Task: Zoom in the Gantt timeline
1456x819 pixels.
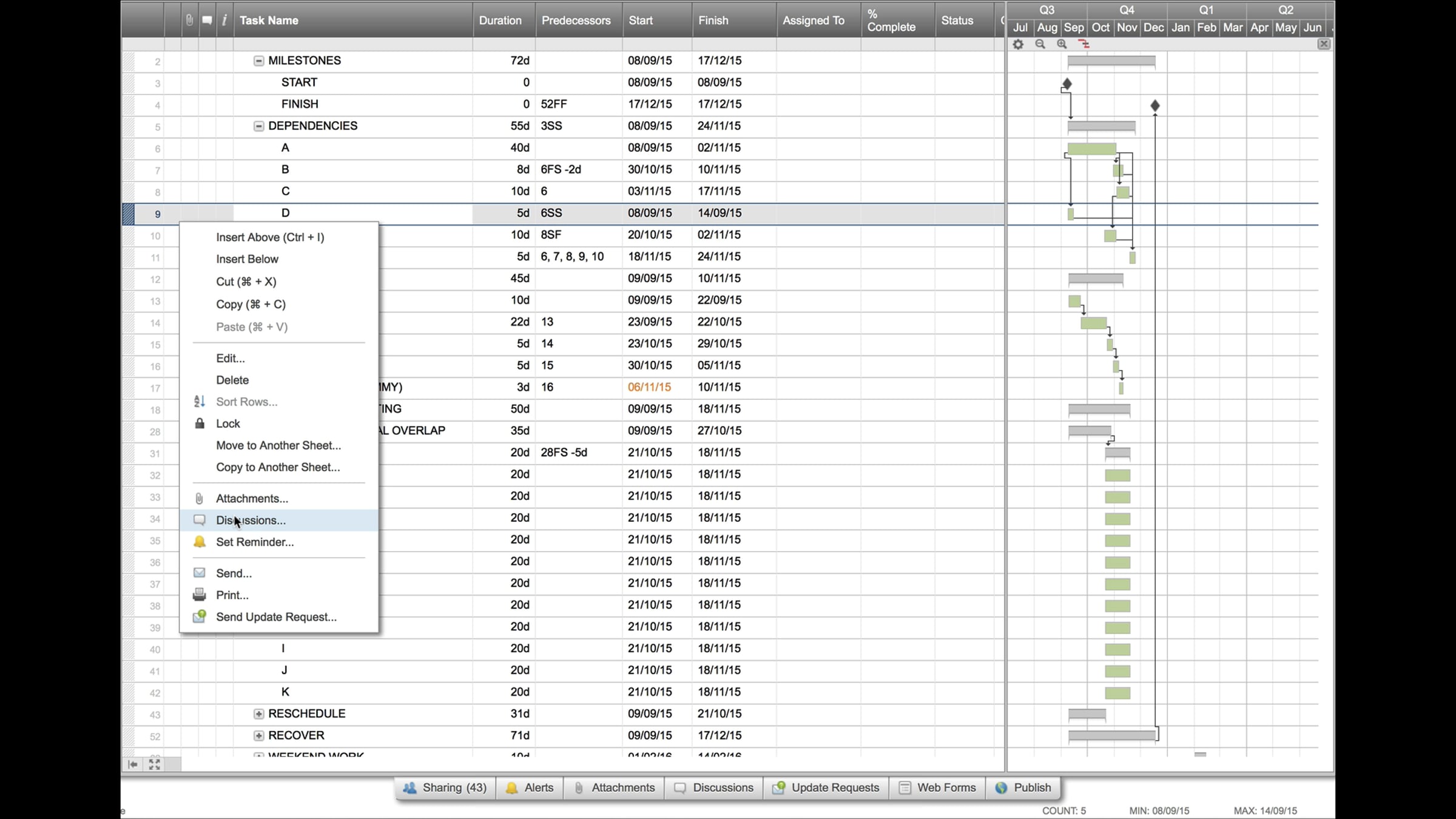Action: tap(1062, 44)
